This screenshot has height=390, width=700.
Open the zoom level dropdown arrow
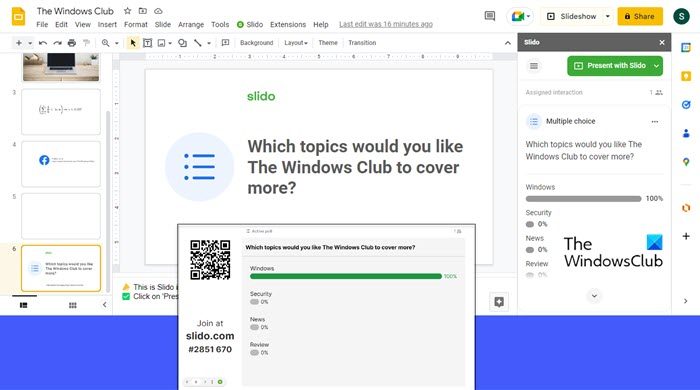click(x=117, y=43)
